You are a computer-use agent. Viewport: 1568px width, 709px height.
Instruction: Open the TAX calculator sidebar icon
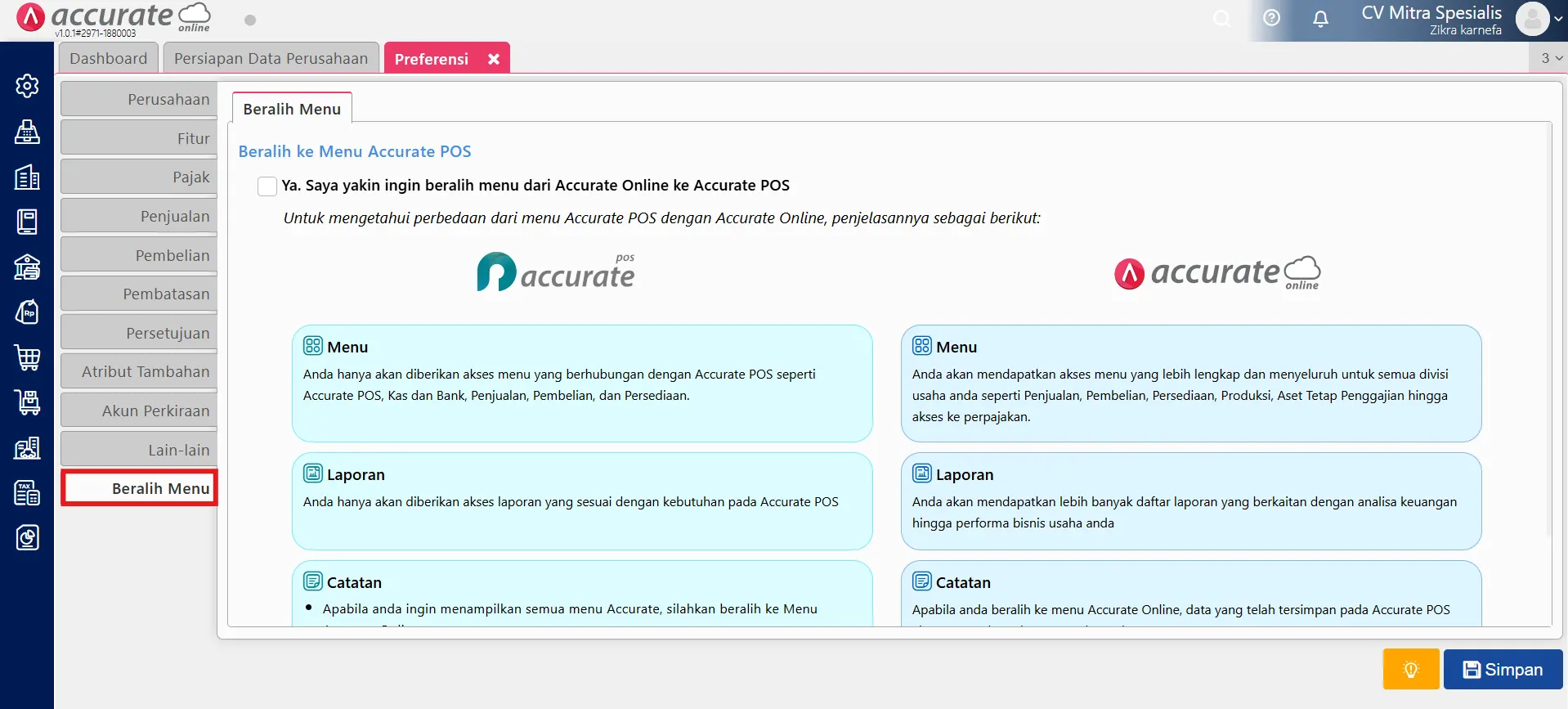(x=27, y=492)
